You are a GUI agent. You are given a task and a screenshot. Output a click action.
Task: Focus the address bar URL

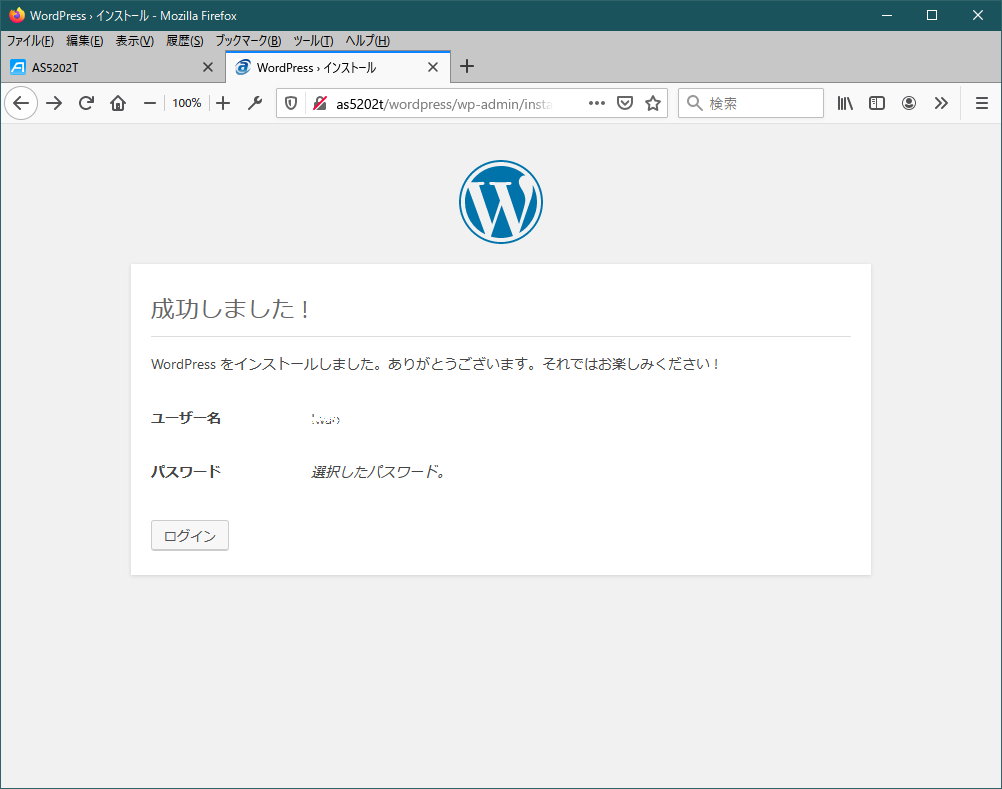[444, 103]
